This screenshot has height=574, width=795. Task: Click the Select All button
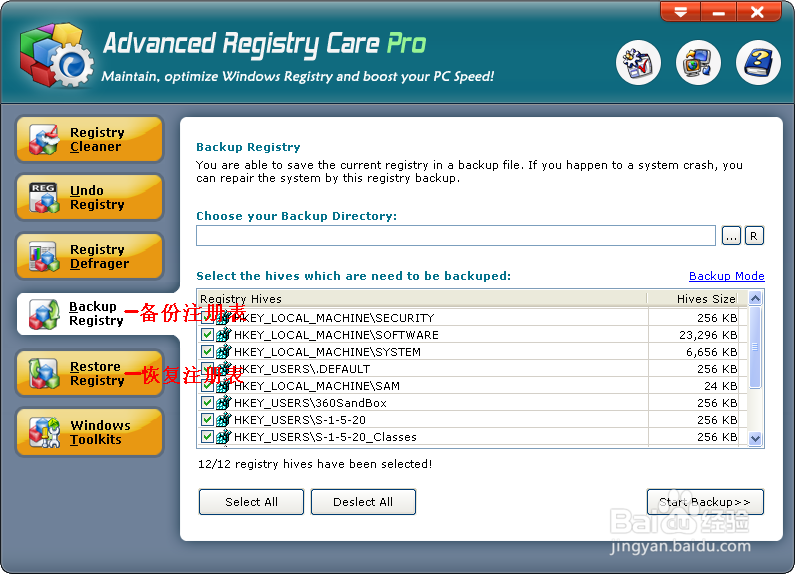pyautogui.click(x=251, y=502)
